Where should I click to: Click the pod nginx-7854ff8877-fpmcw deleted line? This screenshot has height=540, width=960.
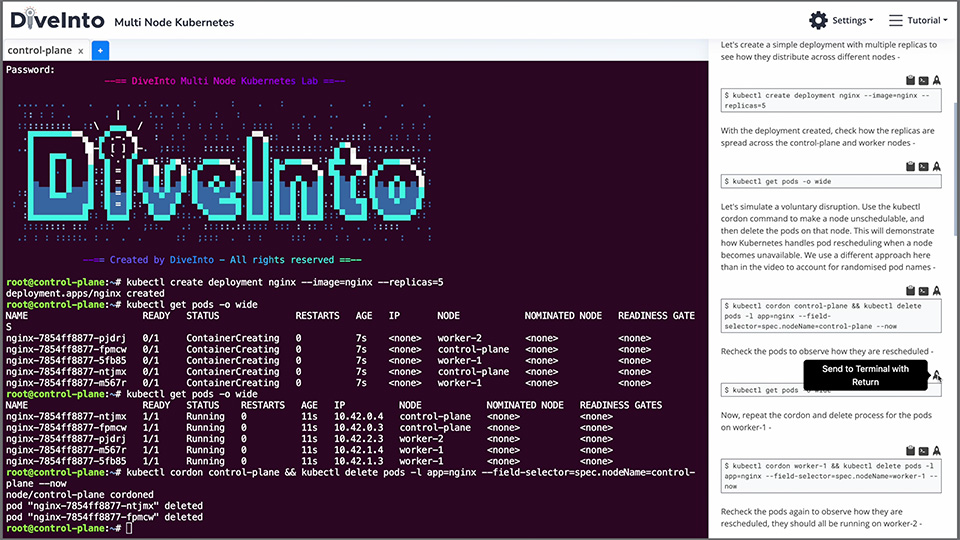click(x=104, y=517)
